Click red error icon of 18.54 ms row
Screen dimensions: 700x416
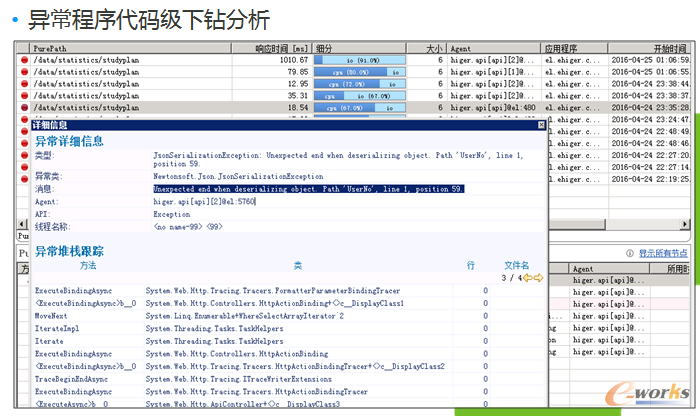25,105
